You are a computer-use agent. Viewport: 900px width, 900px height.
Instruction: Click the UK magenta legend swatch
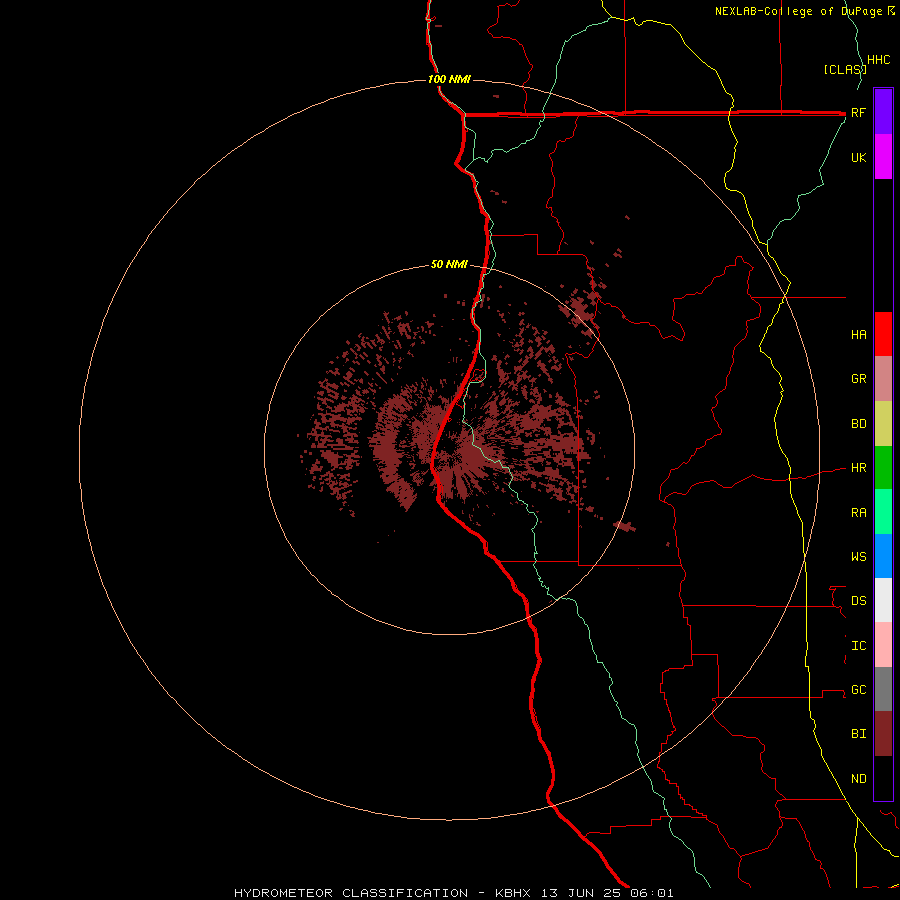[883, 157]
